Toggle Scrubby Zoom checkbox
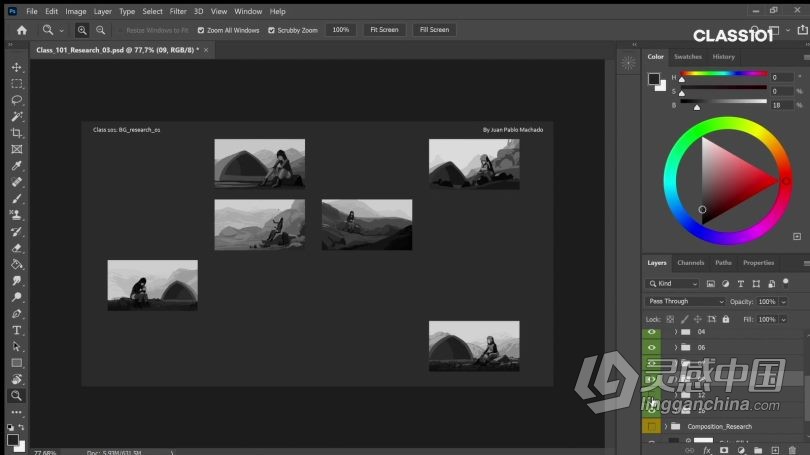810x455 pixels. (271, 30)
